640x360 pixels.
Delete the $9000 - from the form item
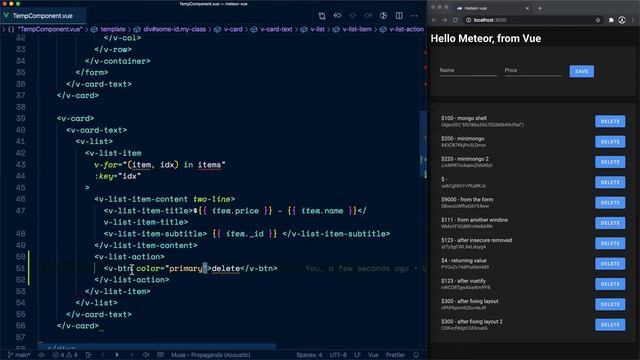610,202
